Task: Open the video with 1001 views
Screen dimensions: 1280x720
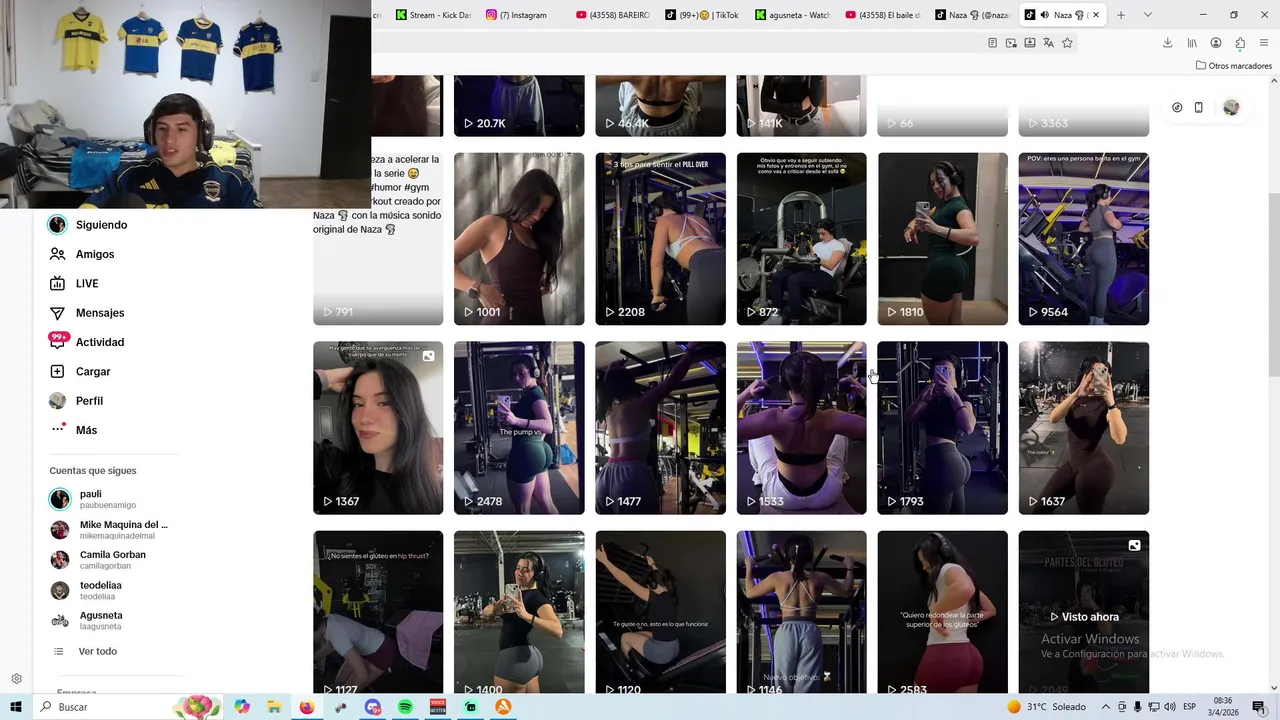Action: [x=519, y=239]
